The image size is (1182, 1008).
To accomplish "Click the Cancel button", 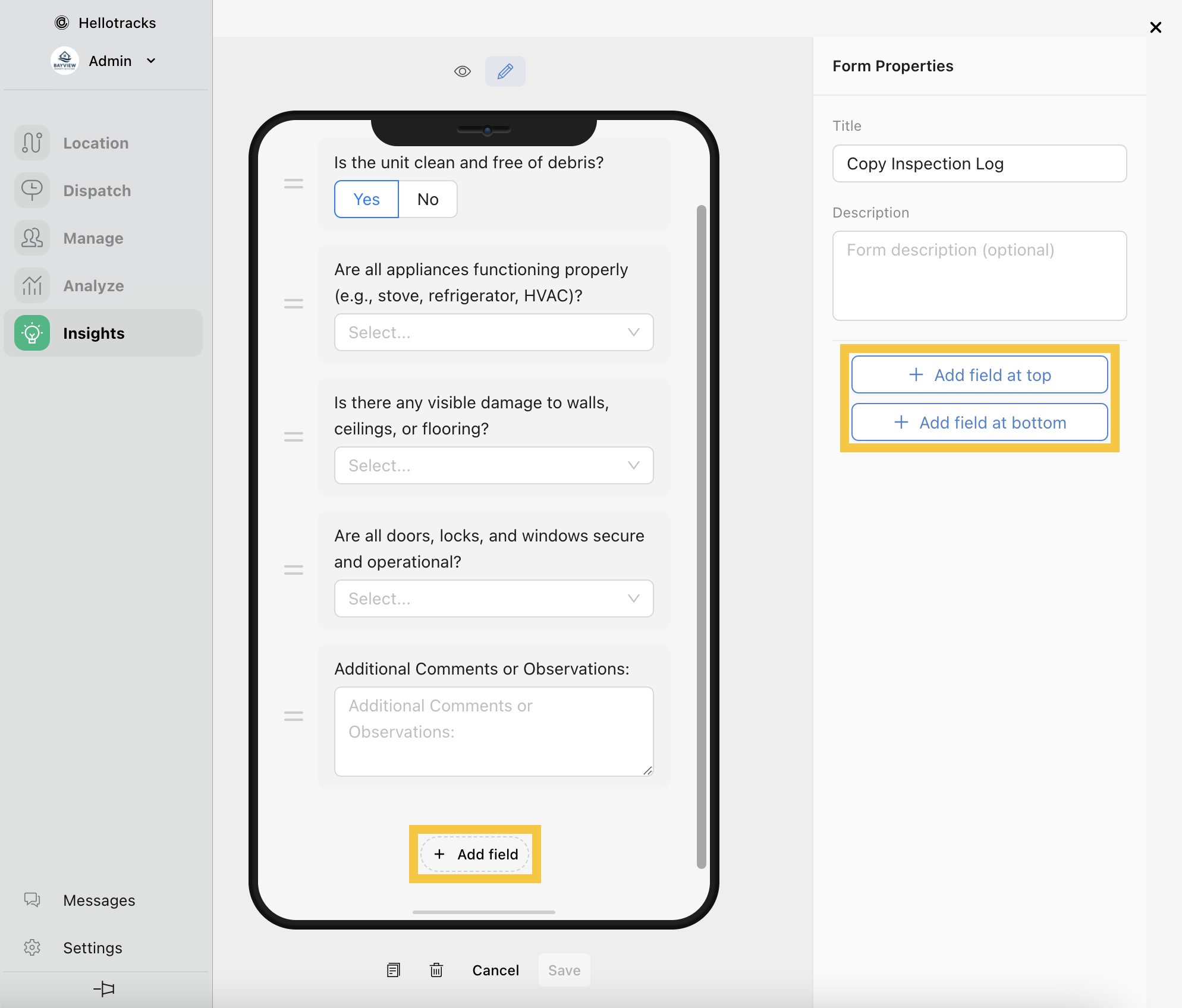I will pos(495,970).
